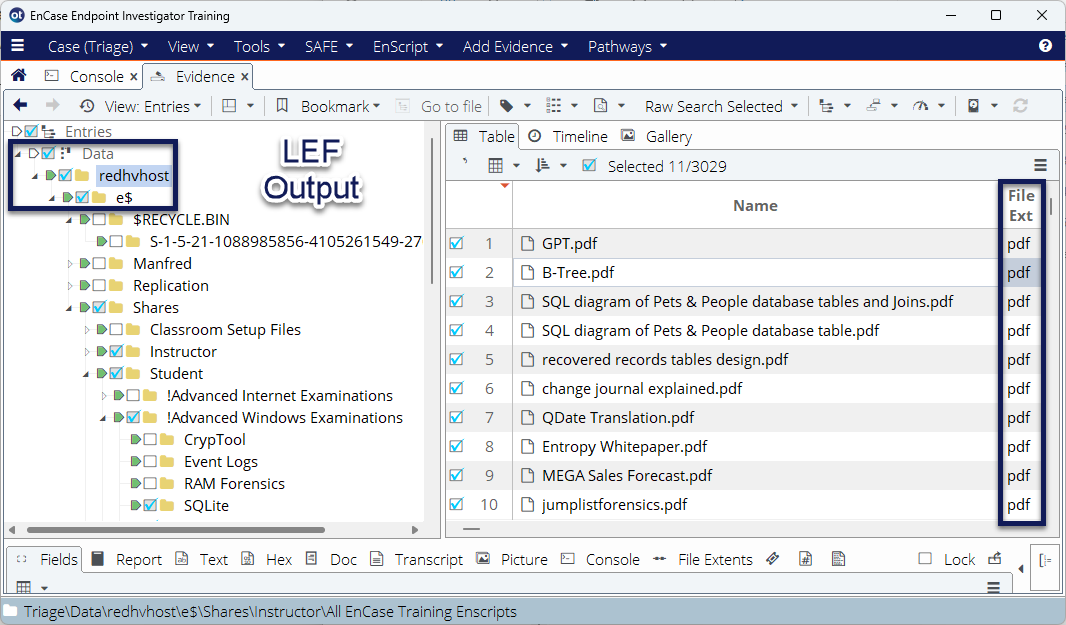The width and height of the screenshot is (1066, 625).
Task: Expand the Replication tree node
Action: point(69,286)
